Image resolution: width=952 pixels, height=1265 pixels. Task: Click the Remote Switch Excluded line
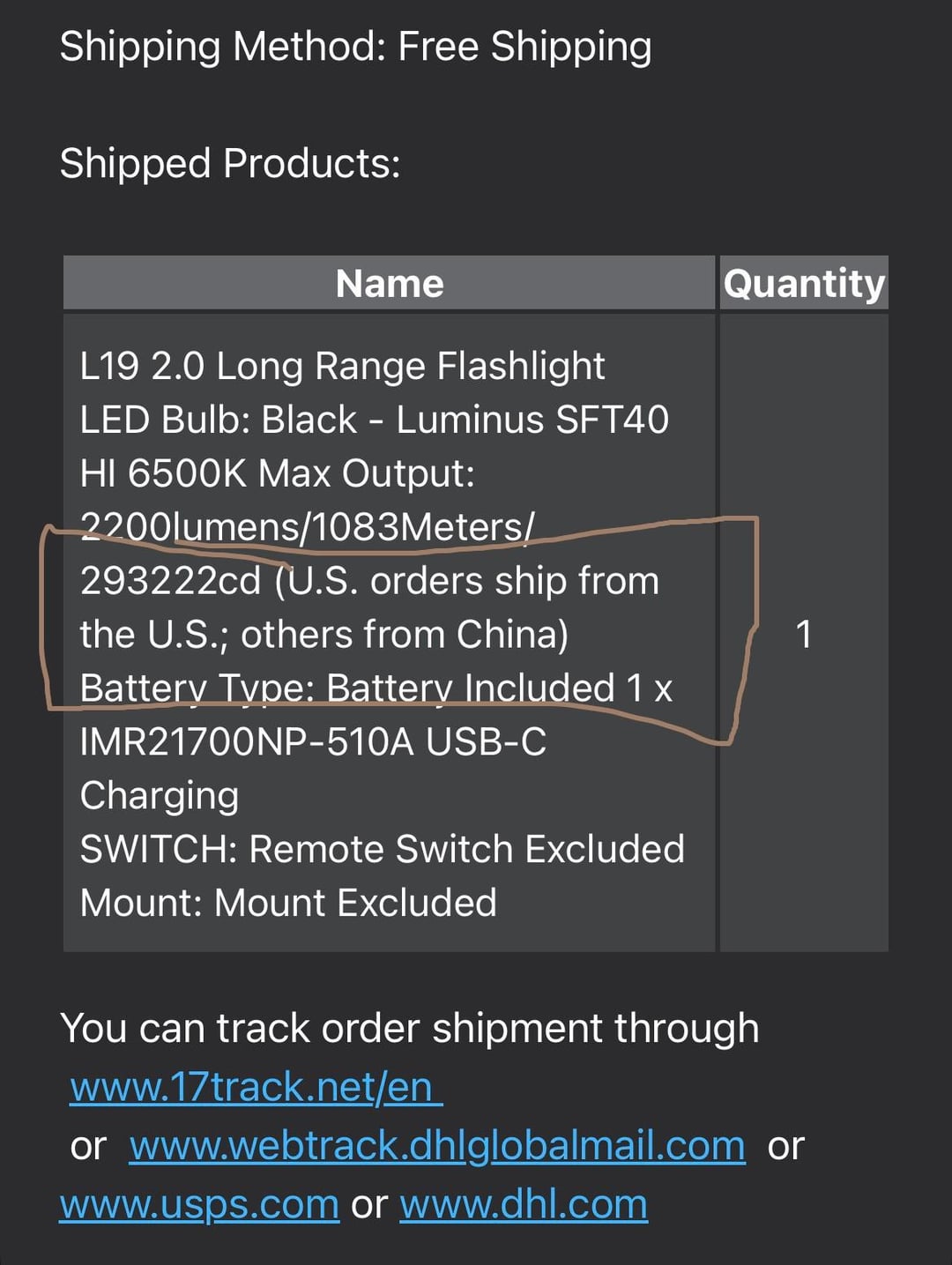coord(382,850)
